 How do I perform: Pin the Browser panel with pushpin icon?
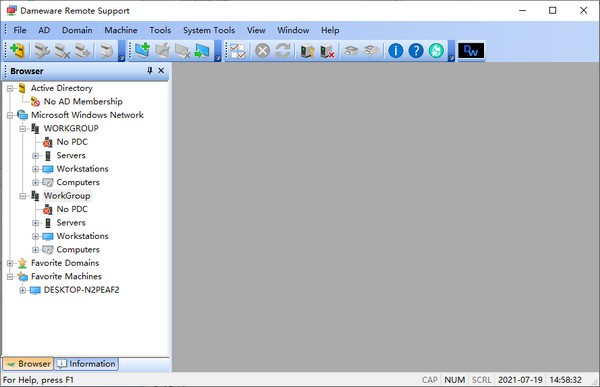coord(150,70)
